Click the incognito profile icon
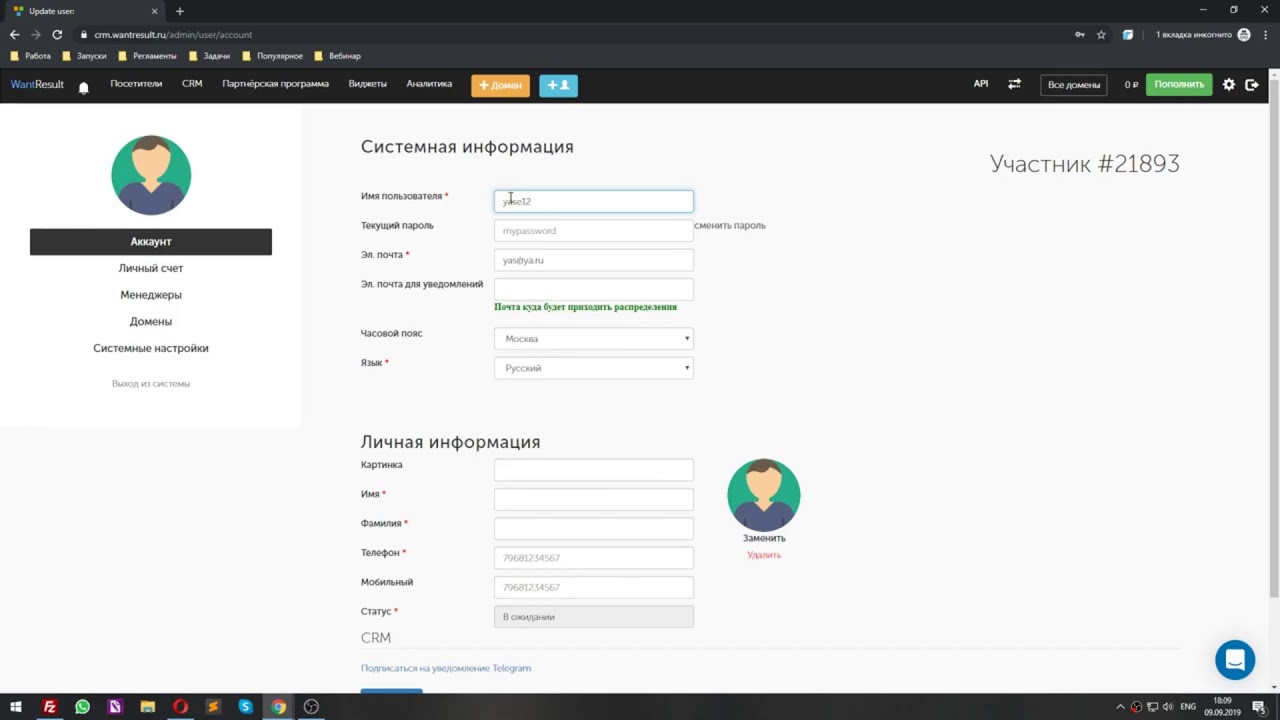This screenshot has width=1280, height=720. [1244, 35]
